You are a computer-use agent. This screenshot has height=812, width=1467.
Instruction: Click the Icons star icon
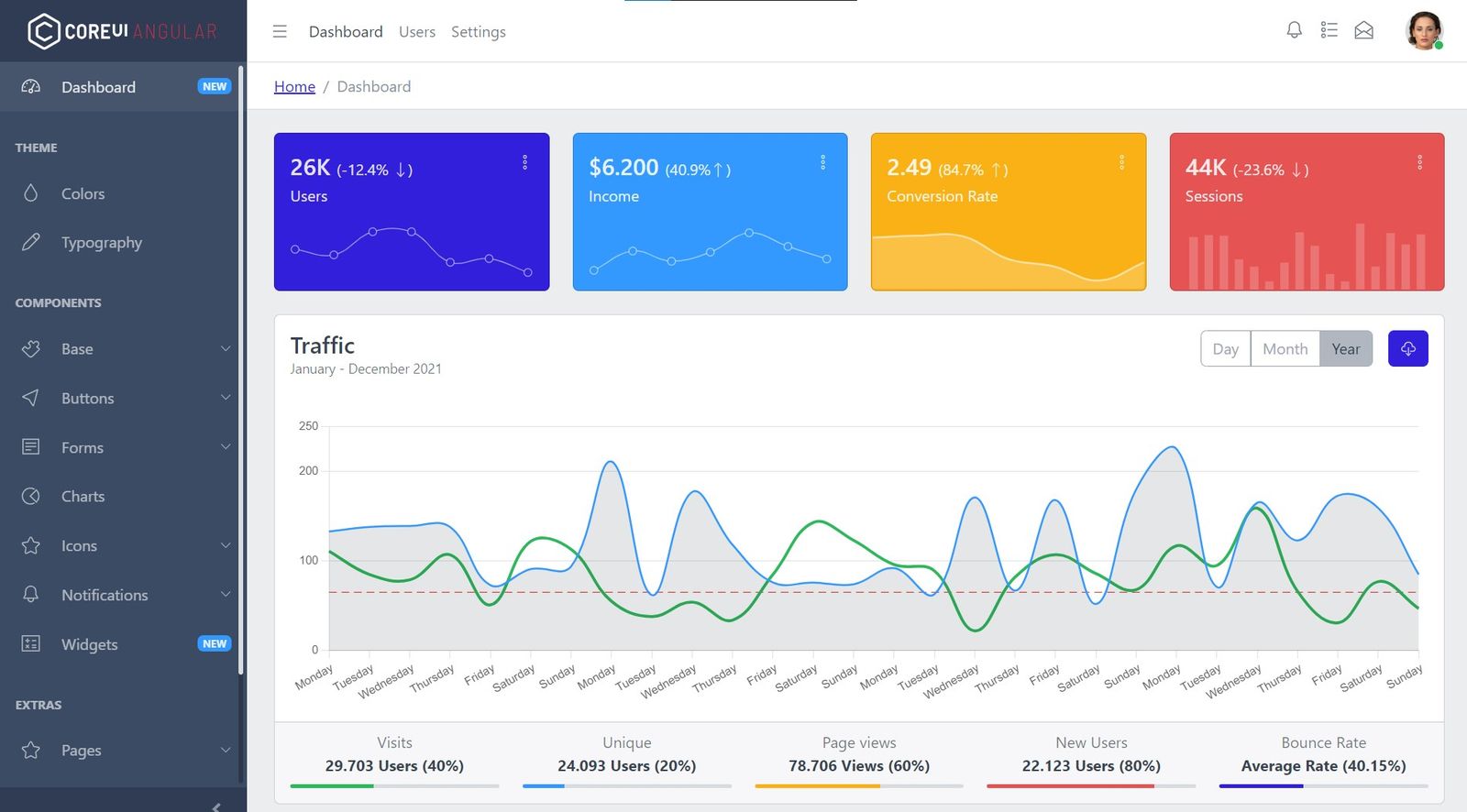tap(30, 545)
